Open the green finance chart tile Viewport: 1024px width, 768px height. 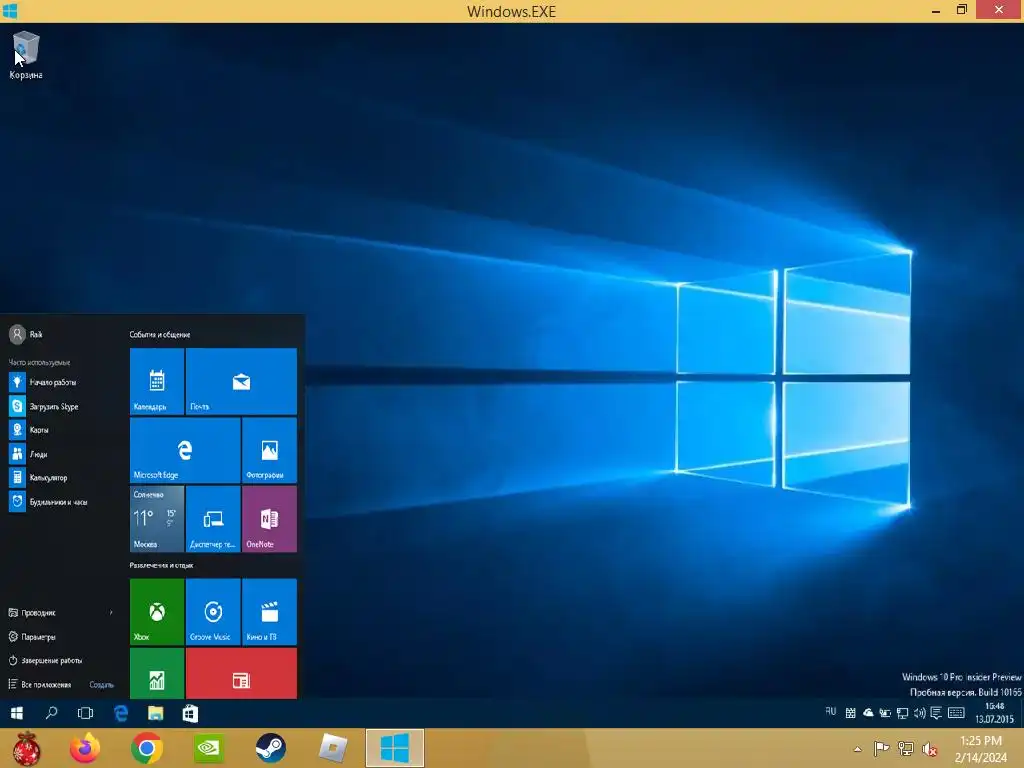click(157, 673)
